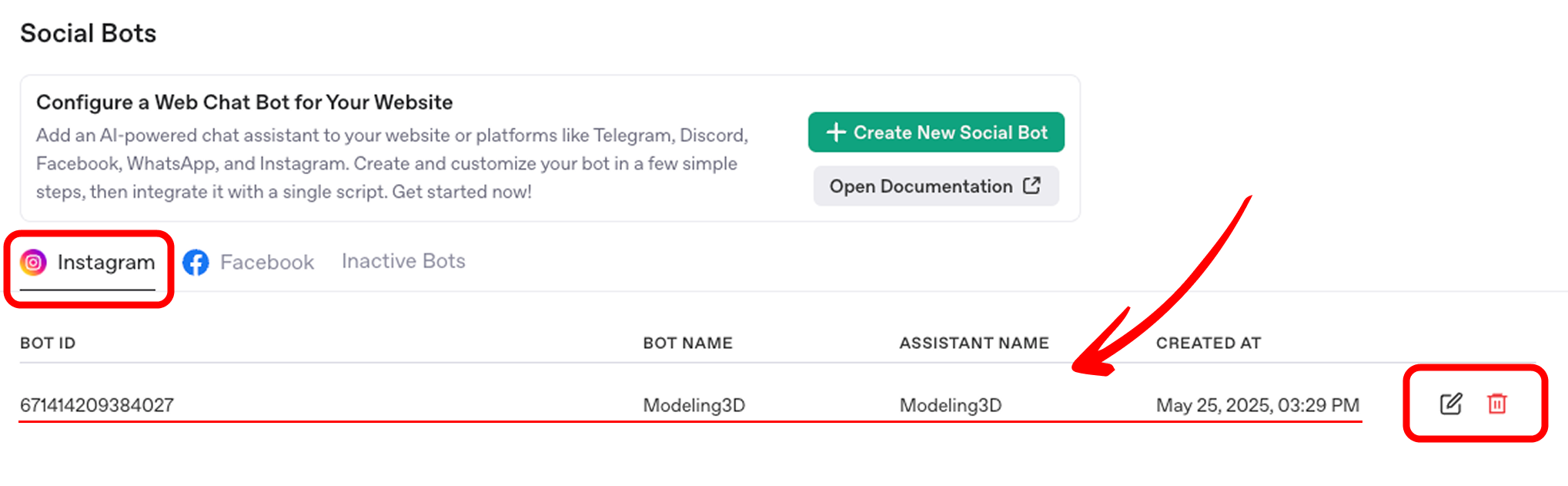Image resolution: width=1568 pixels, height=486 pixels.
Task: Open the documentation page
Action: click(x=936, y=186)
